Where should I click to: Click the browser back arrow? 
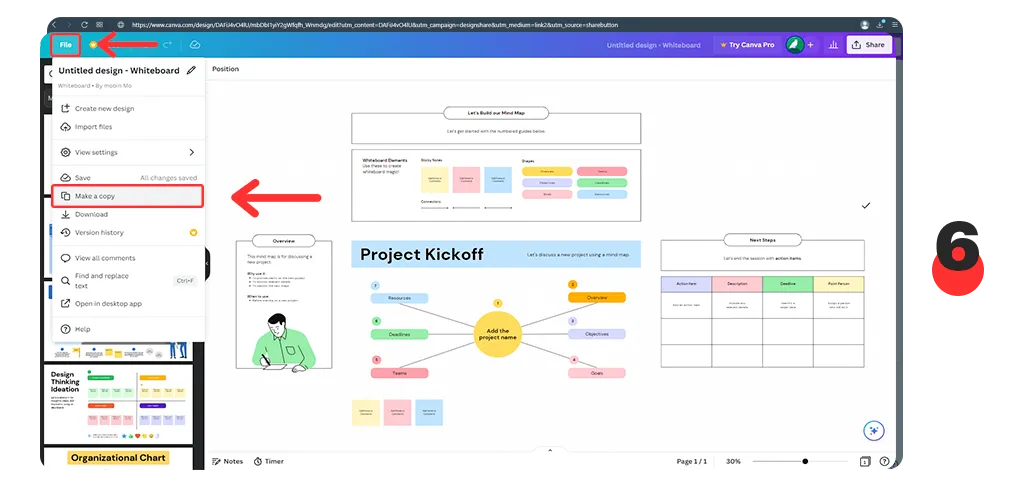tap(54, 25)
